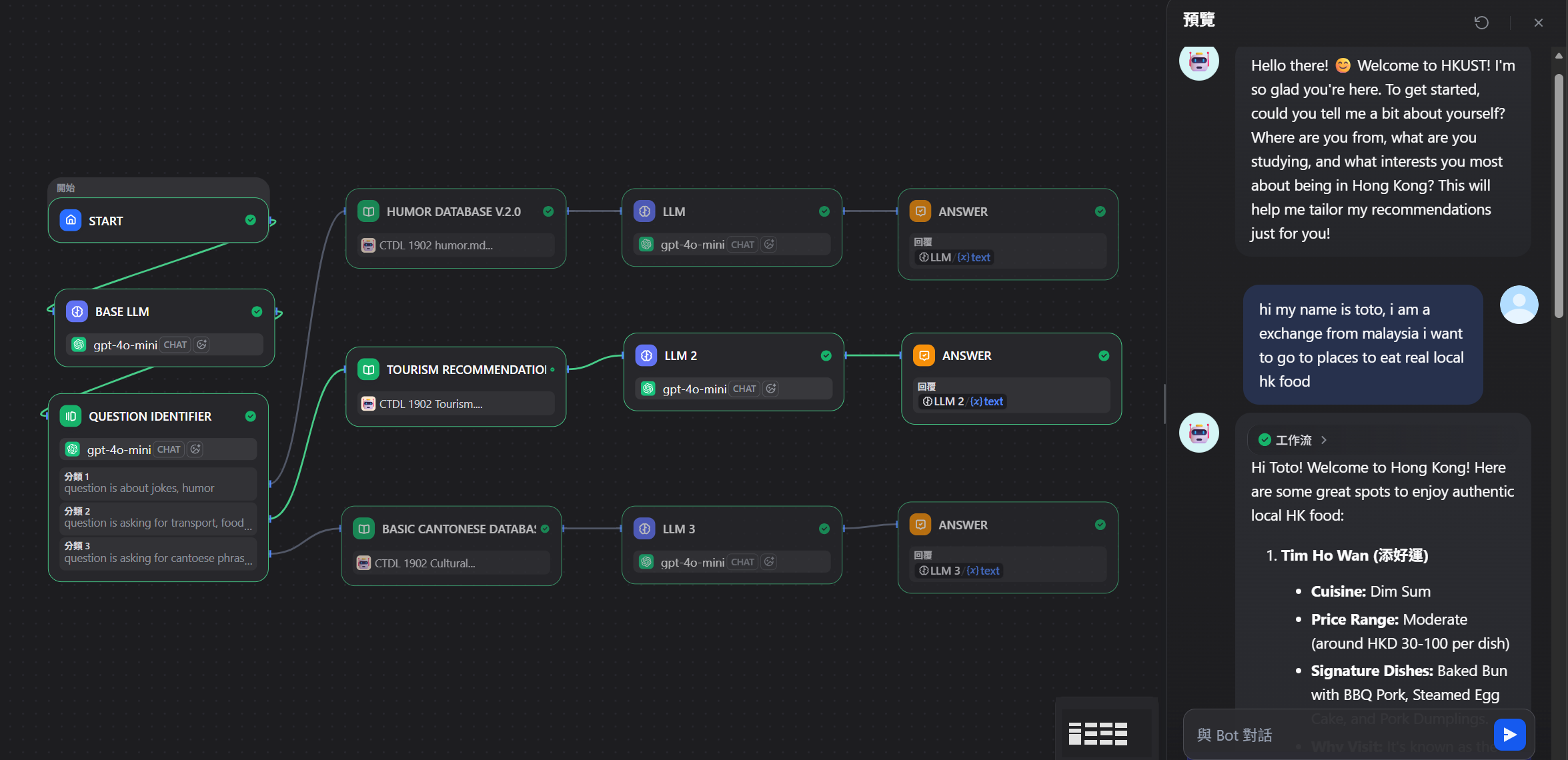Open gpt-4o-mini model selector in LLM 3
Viewport: 1568px width, 760px height.
pos(692,562)
